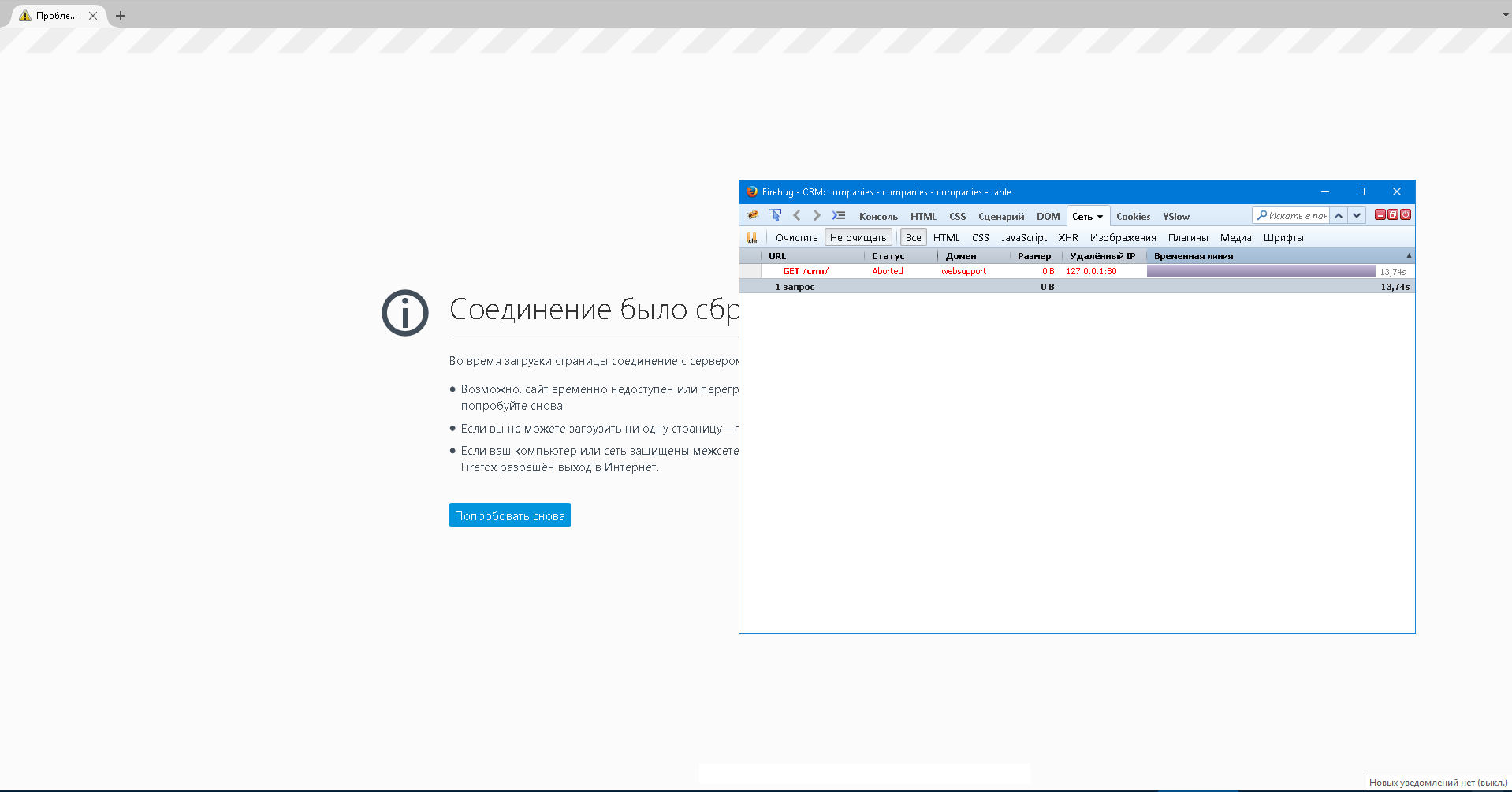Show the command line popup icon
This screenshot has width=1512, height=792.
coord(839,215)
